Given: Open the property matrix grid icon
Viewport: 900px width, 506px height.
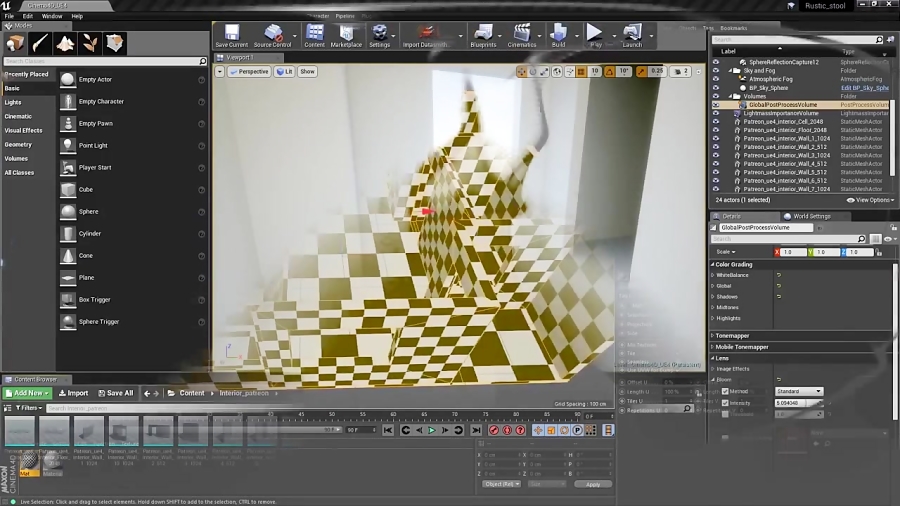Looking at the screenshot, I should (x=875, y=239).
